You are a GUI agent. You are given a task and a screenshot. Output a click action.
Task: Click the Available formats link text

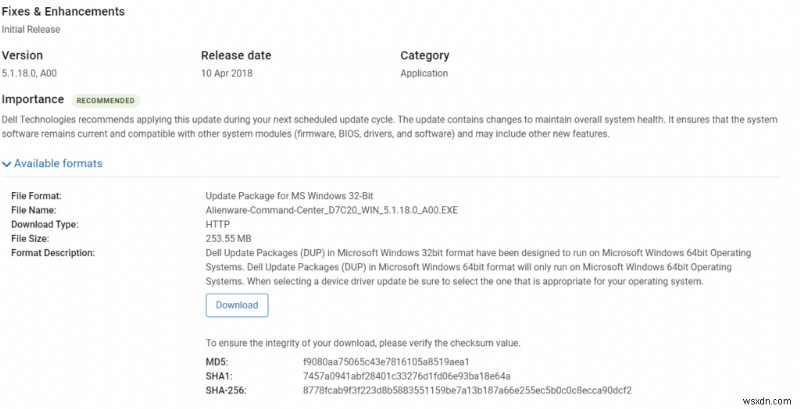point(58,164)
